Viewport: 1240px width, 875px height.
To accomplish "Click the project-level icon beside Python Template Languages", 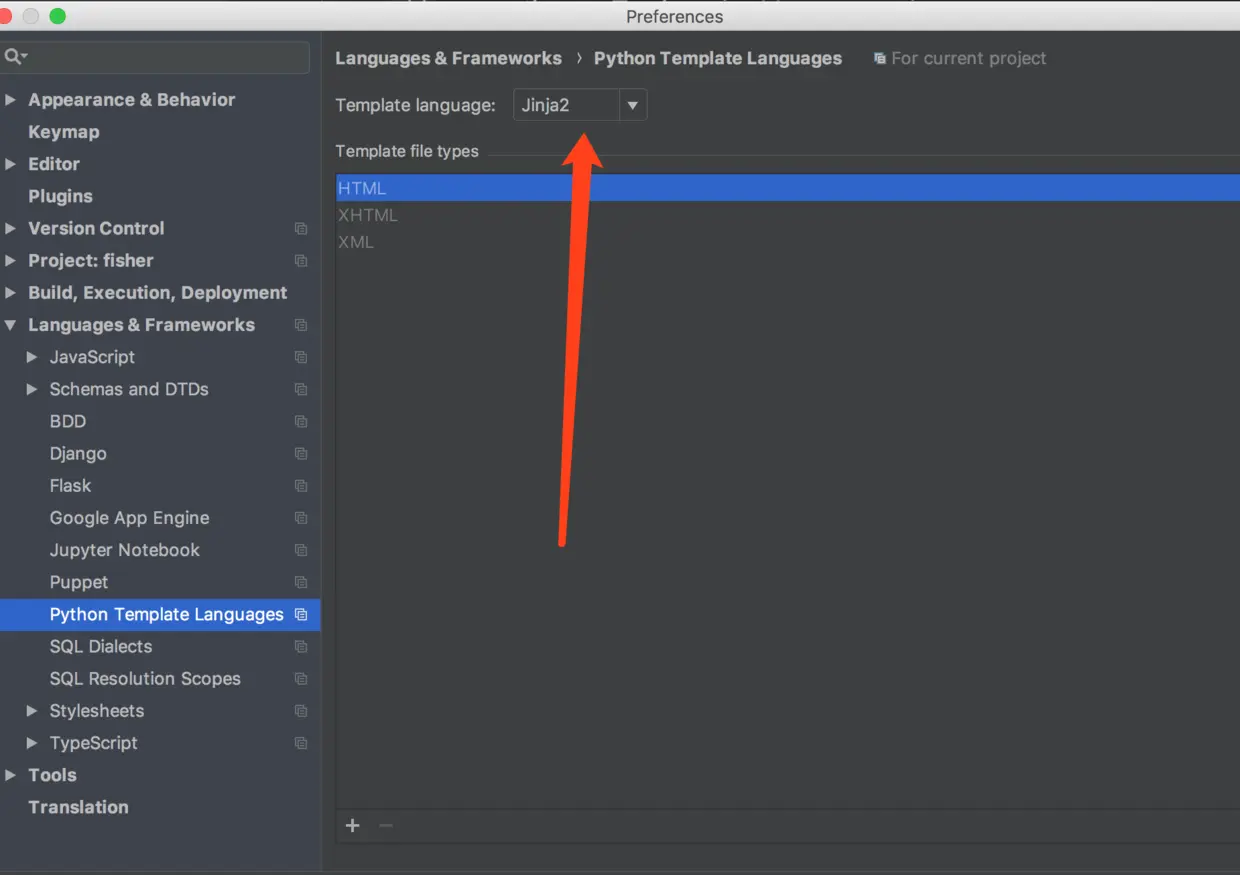I will (x=300, y=615).
